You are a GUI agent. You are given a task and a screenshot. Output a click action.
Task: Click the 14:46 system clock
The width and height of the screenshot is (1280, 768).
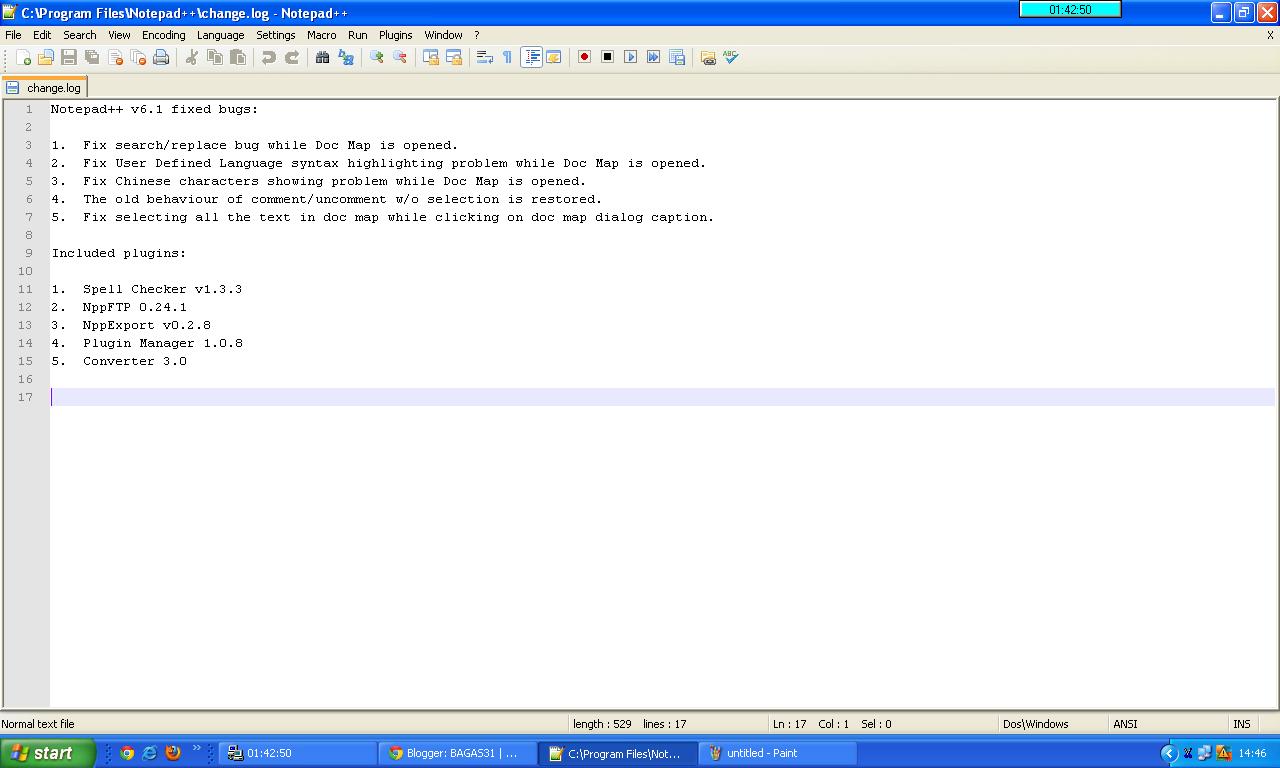click(x=1252, y=753)
